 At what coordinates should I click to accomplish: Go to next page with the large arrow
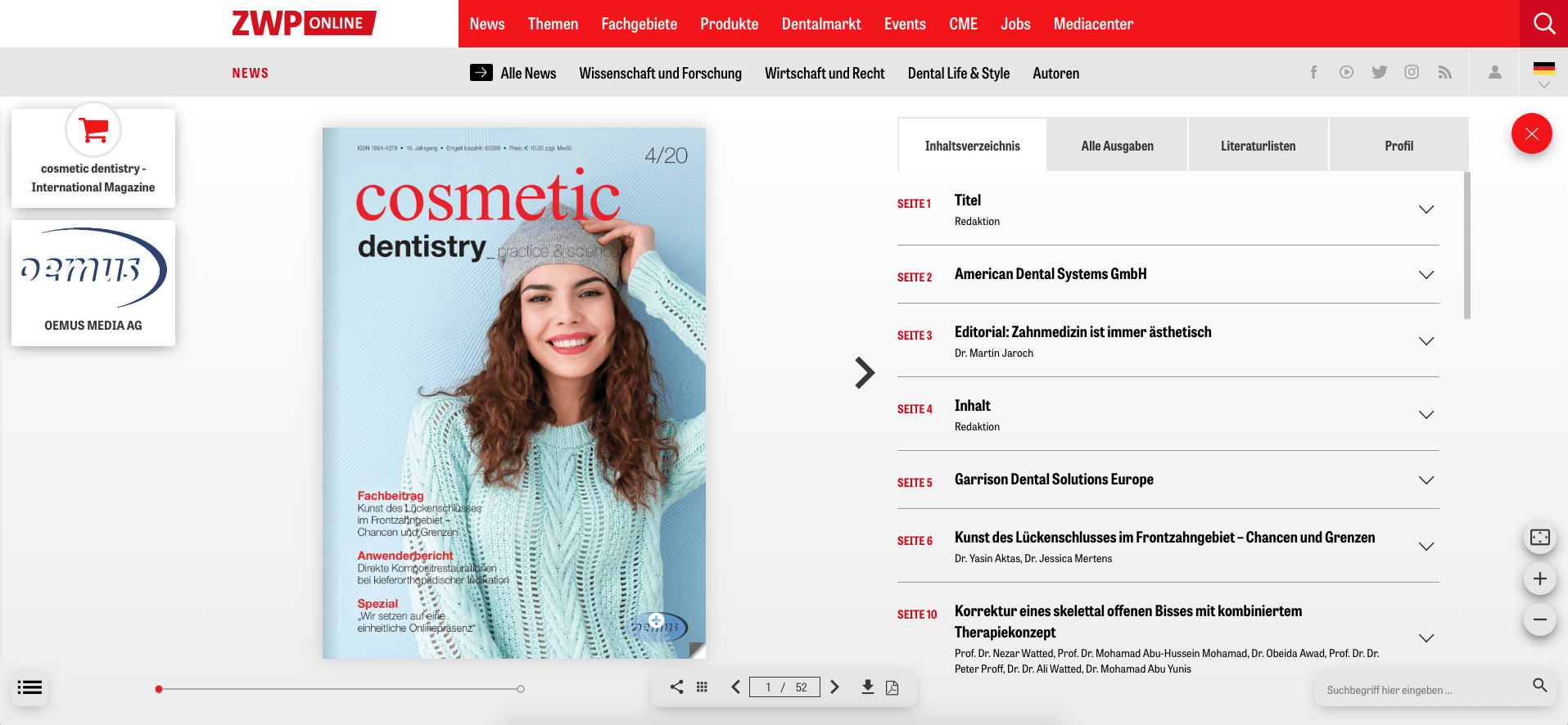865,372
